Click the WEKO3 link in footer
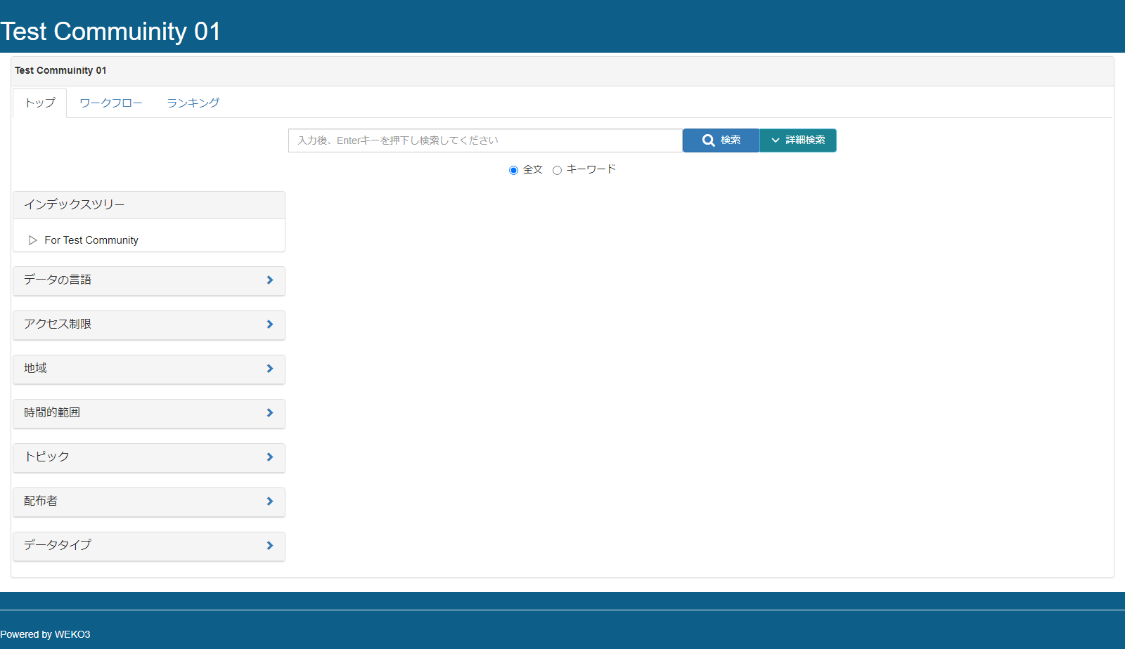The height and width of the screenshot is (649, 1125). tap(72, 634)
